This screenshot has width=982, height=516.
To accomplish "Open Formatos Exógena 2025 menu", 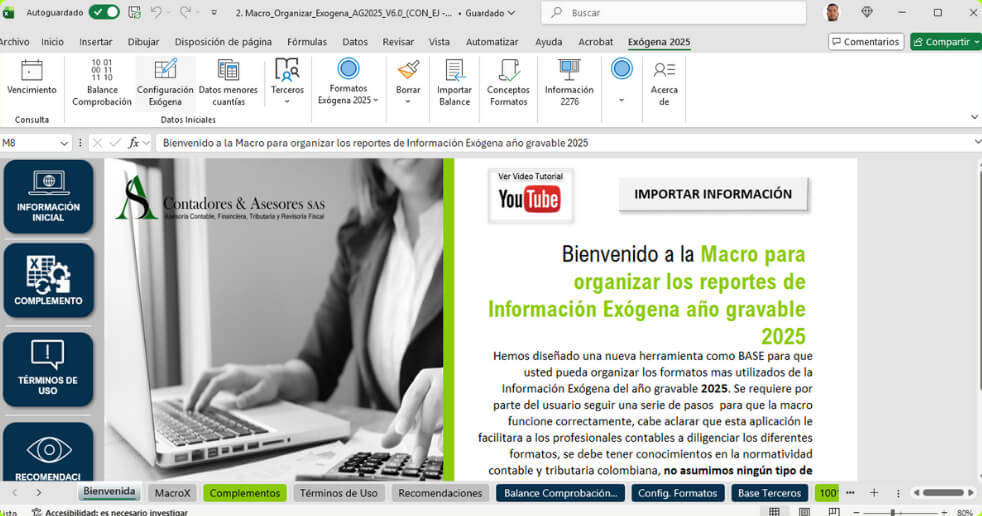I will 348,81.
